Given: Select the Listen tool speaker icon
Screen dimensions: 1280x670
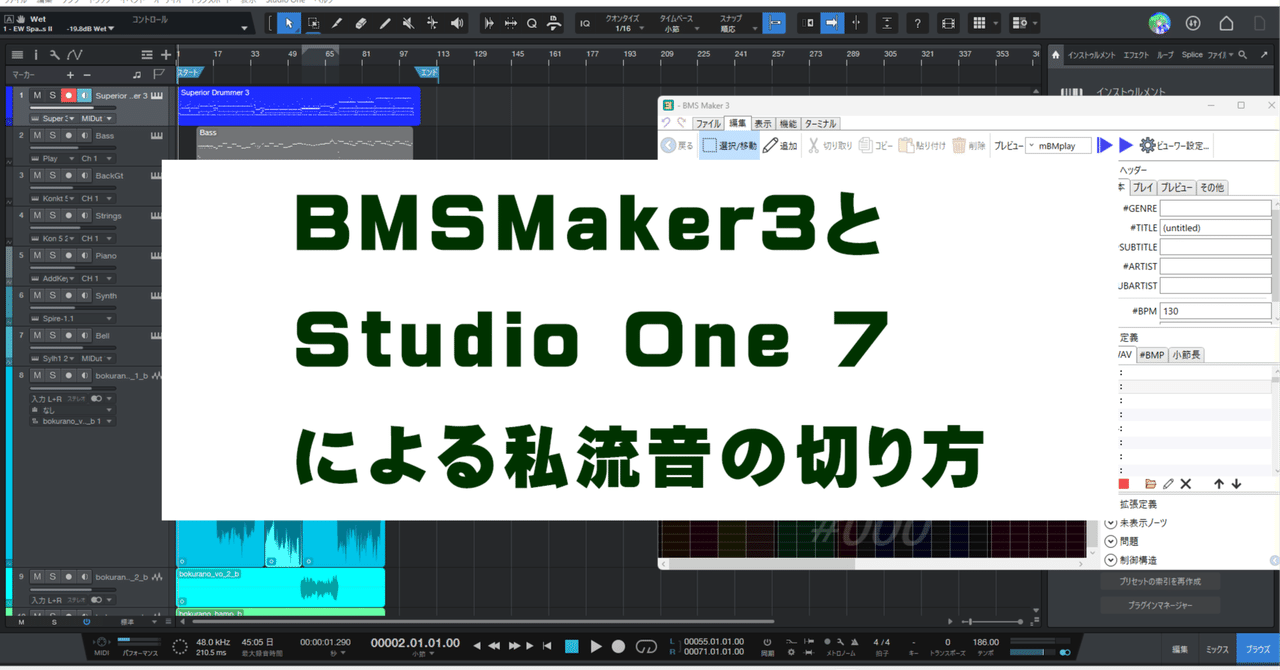Looking at the screenshot, I should pyautogui.click(x=457, y=22).
